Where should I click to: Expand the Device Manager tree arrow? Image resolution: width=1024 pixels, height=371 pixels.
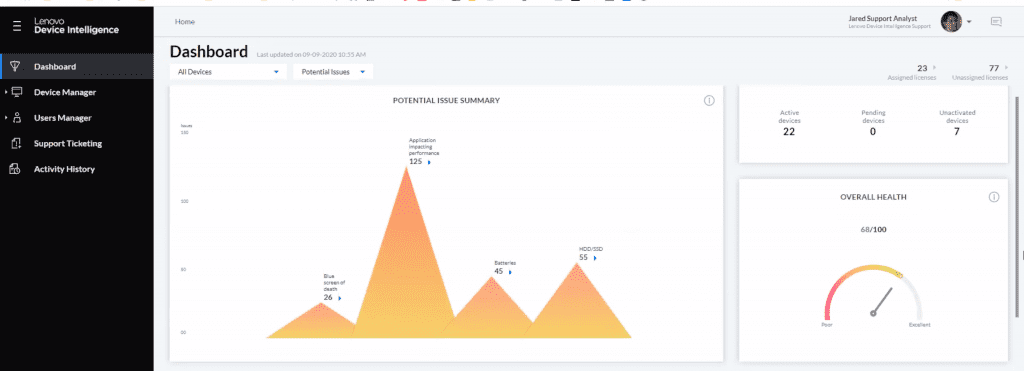6,92
